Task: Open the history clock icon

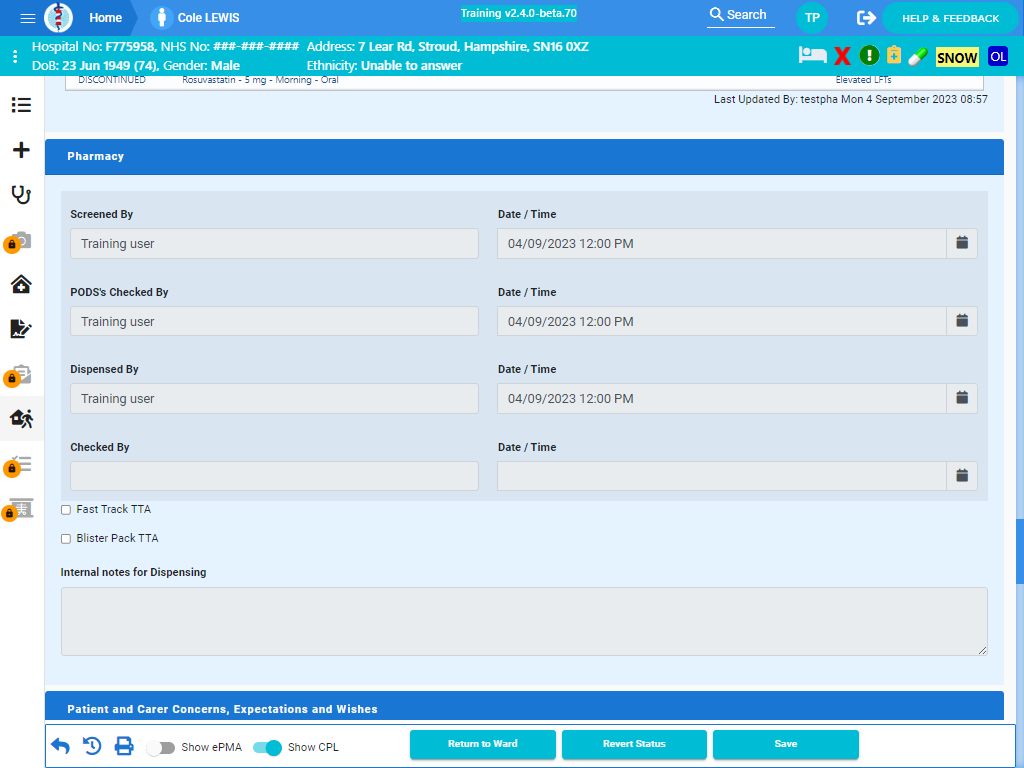Action: (x=92, y=746)
